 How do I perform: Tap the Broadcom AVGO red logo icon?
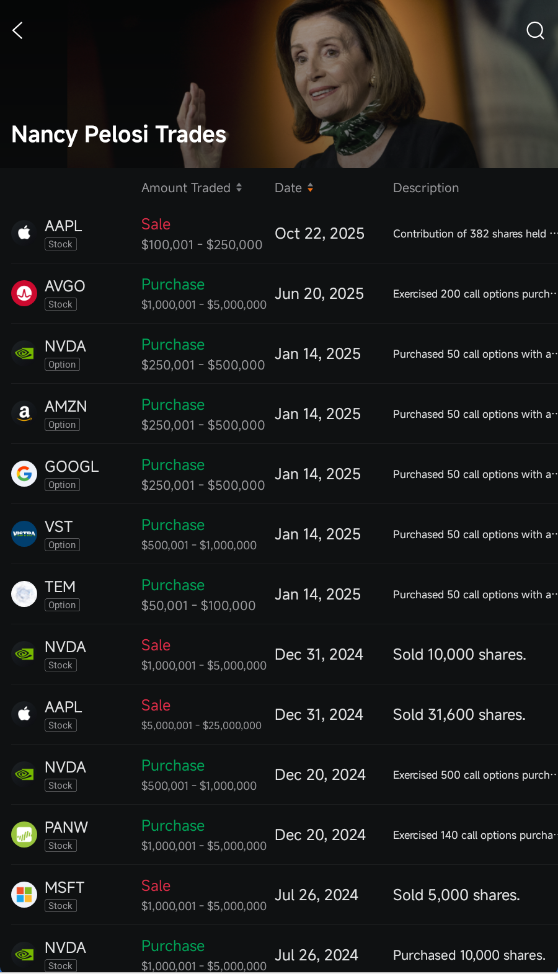[24, 293]
